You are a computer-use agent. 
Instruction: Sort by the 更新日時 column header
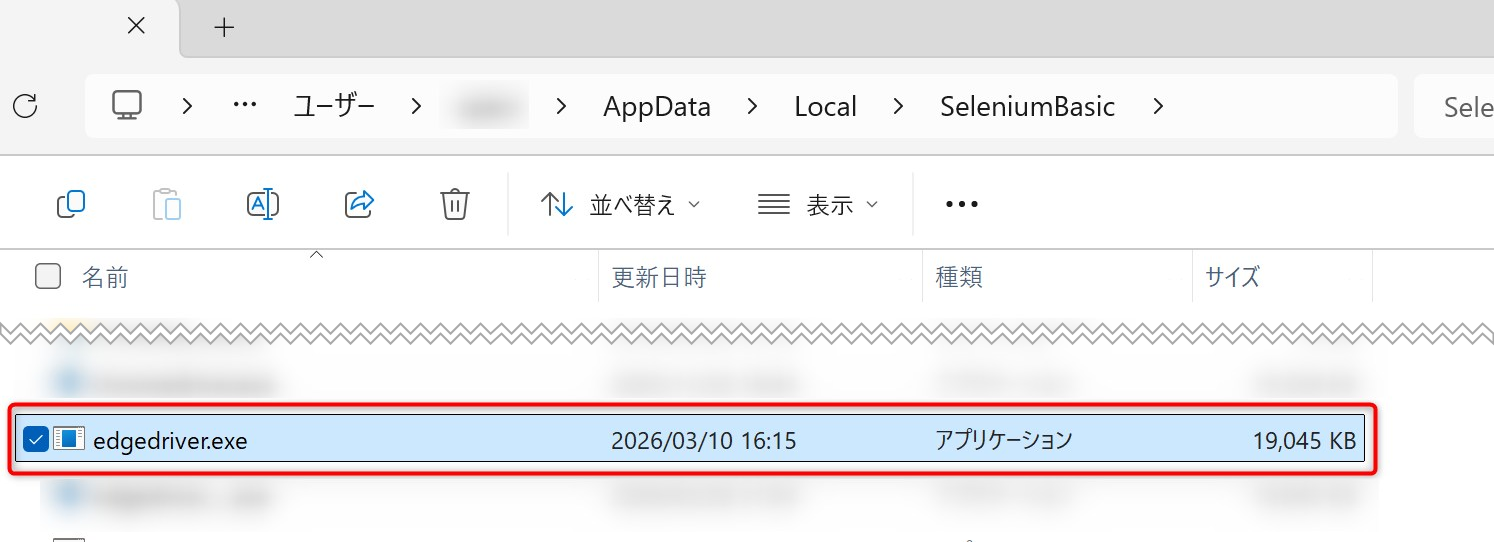point(659,277)
